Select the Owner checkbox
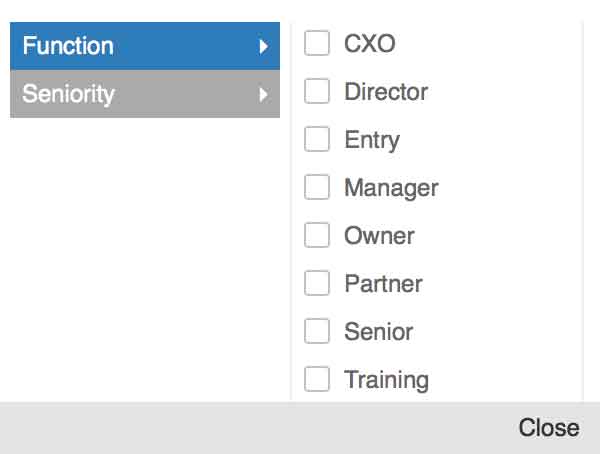The image size is (600, 454). tap(317, 236)
